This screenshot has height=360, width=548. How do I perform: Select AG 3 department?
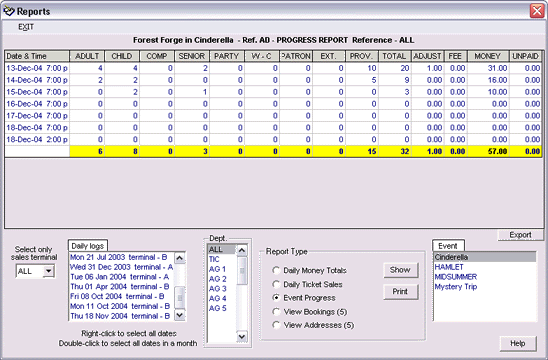click(x=222, y=289)
